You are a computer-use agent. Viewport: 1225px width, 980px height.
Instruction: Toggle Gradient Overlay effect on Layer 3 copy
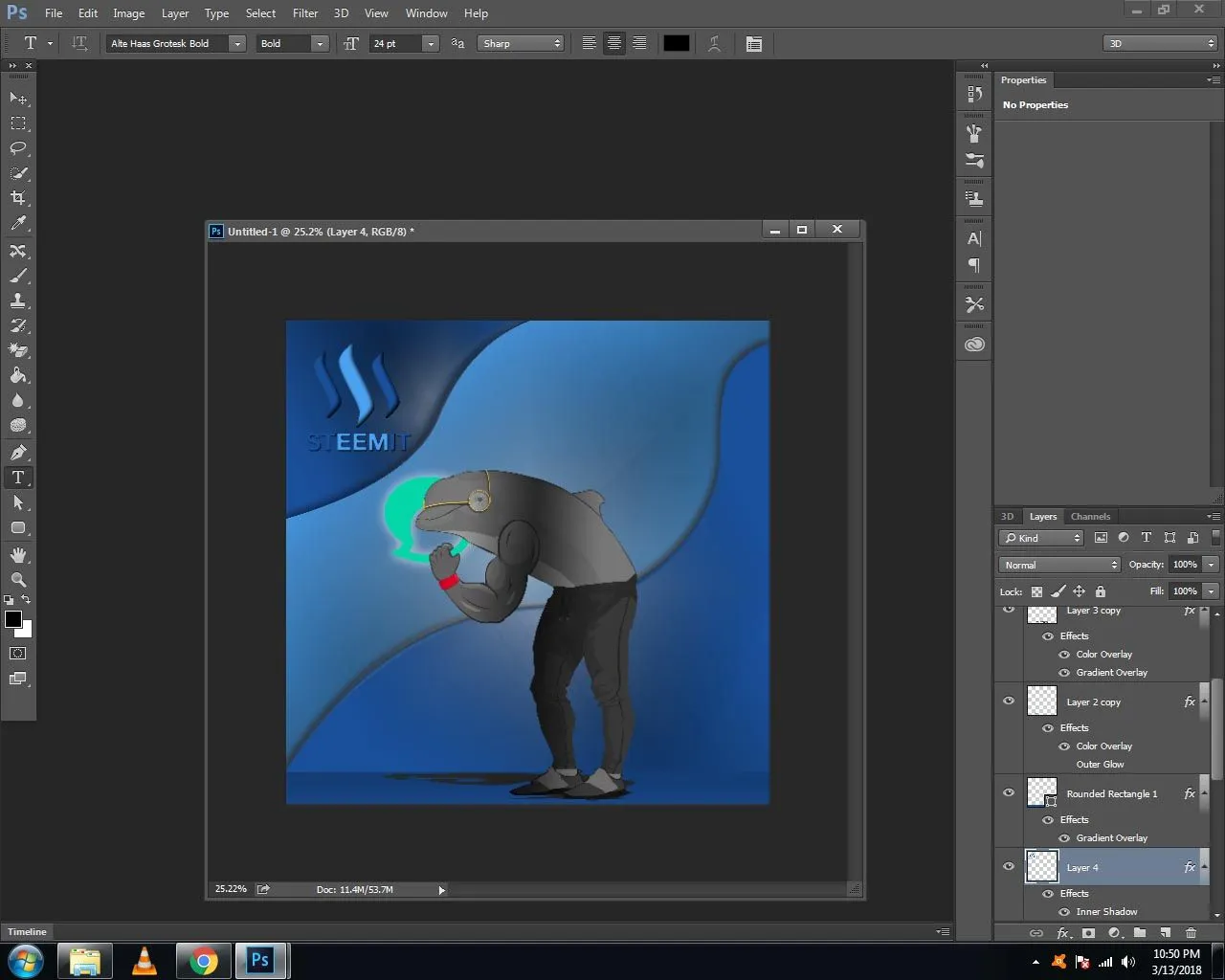pos(1064,672)
